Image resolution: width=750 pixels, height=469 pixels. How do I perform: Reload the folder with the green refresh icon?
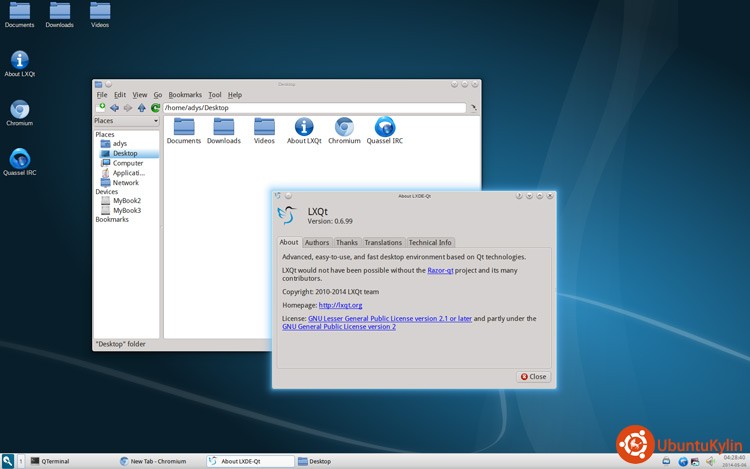(x=155, y=107)
